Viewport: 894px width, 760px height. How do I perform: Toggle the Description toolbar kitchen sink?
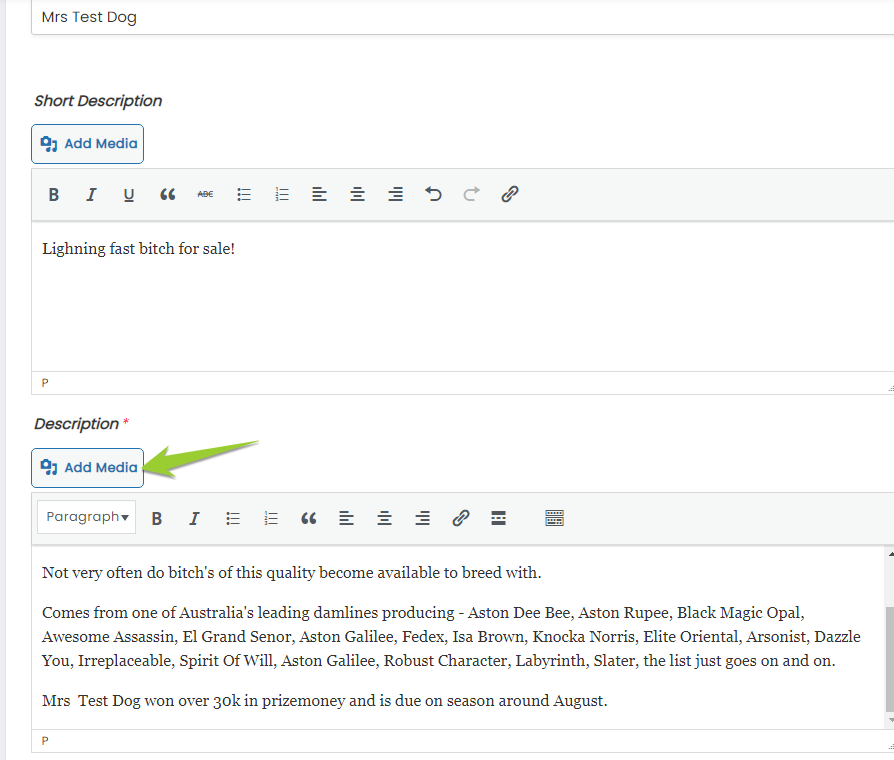[x=554, y=518]
